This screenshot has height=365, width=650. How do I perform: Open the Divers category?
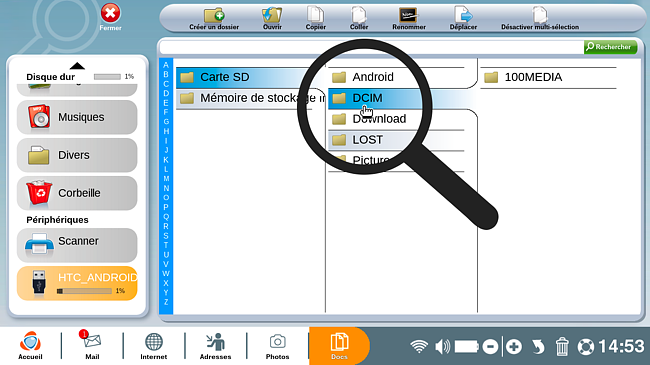77,155
